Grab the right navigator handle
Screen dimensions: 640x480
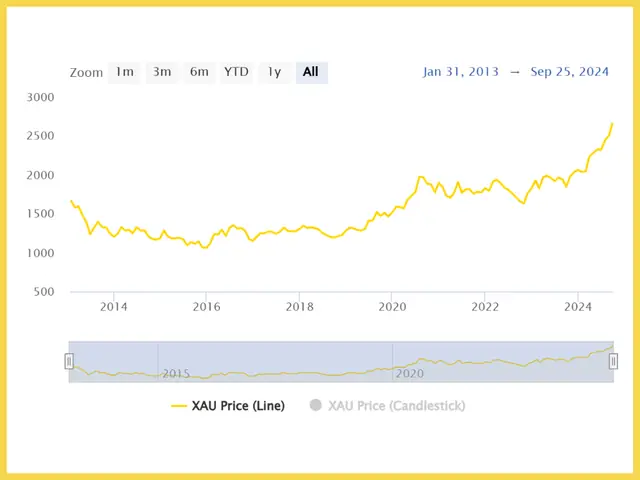(613, 361)
